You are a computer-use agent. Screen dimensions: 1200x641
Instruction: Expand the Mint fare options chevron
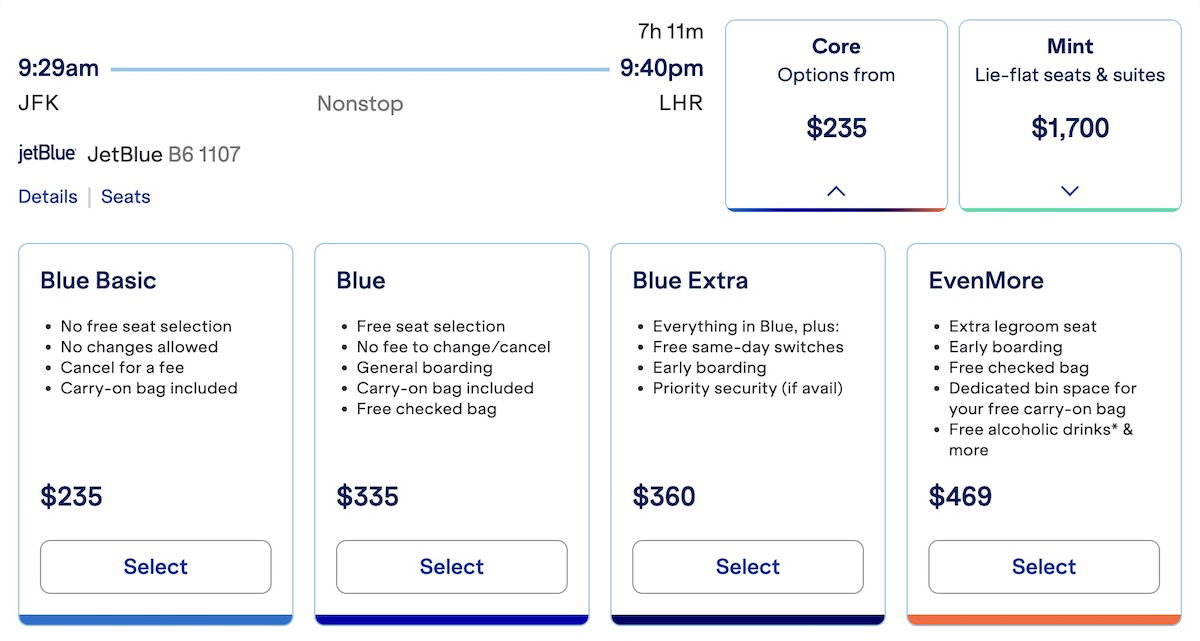pyautogui.click(x=1069, y=190)
